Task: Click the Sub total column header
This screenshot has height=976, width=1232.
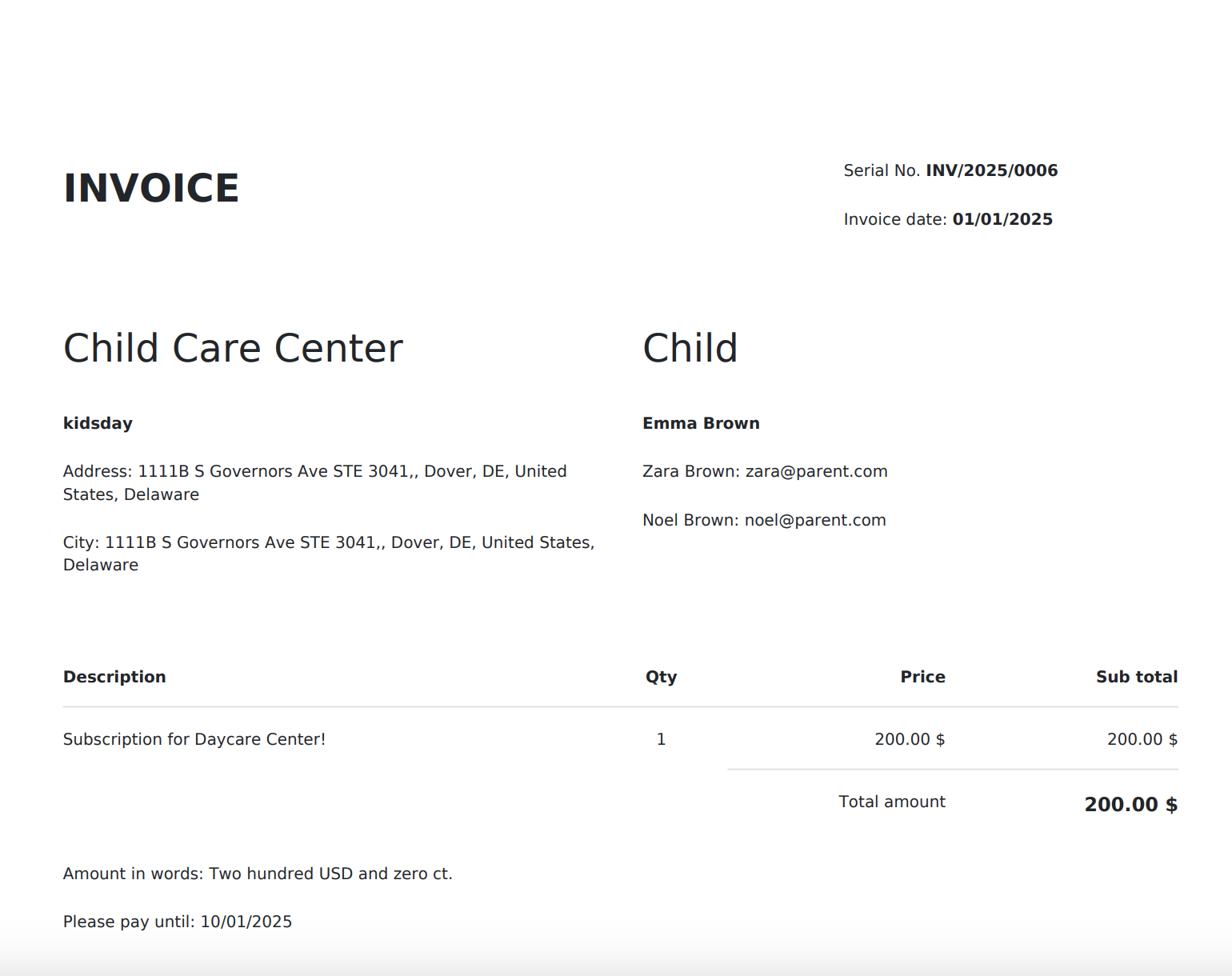Action: tap(1137, 677)
